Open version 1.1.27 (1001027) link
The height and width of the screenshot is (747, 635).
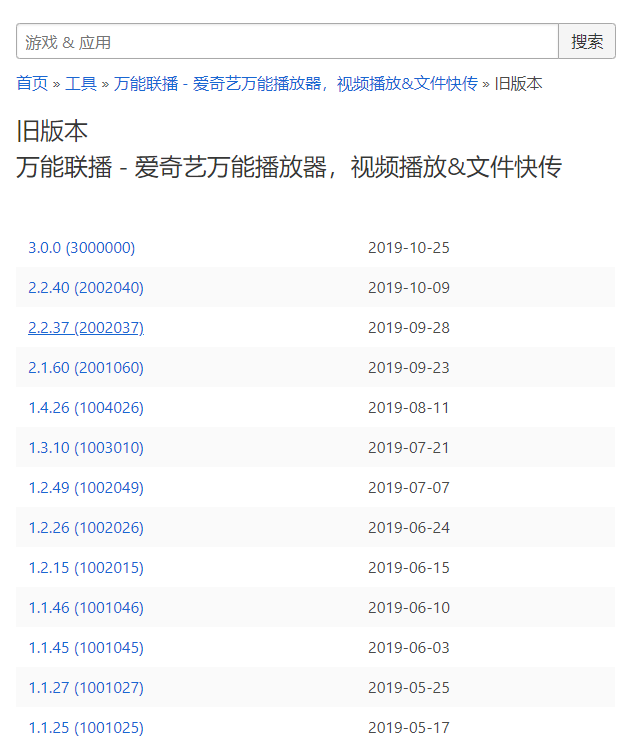tap(86, 688)
